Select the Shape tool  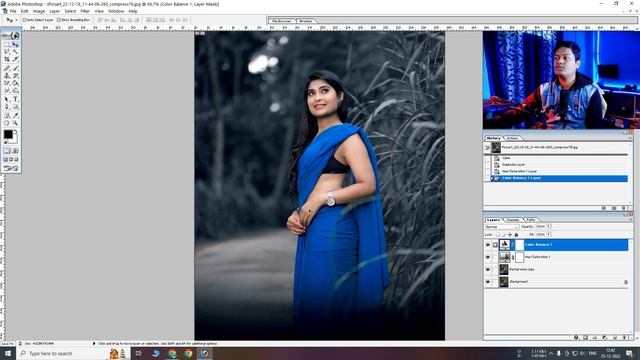[15, 107]
